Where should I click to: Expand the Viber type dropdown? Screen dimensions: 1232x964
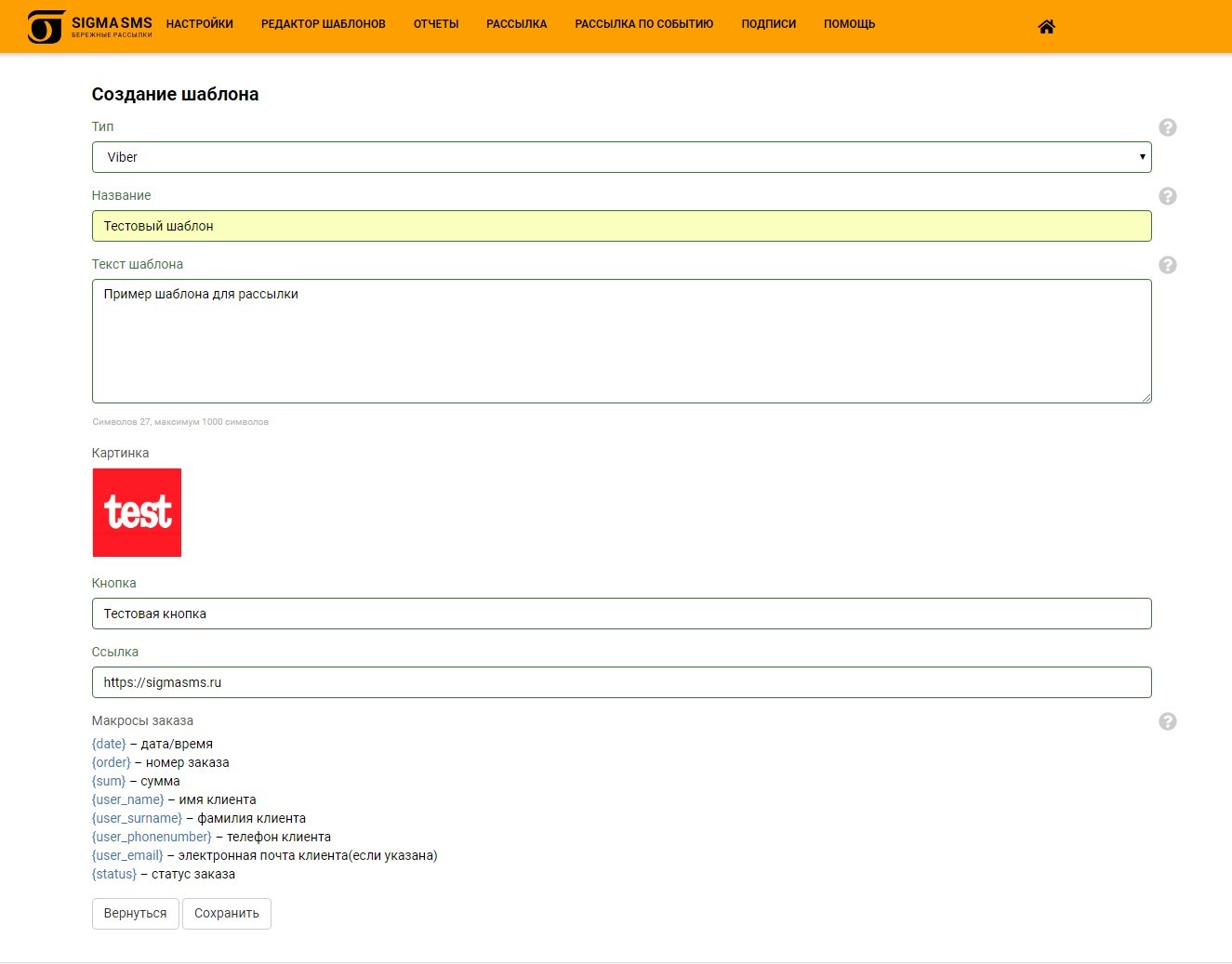click(x=621, y=157)
